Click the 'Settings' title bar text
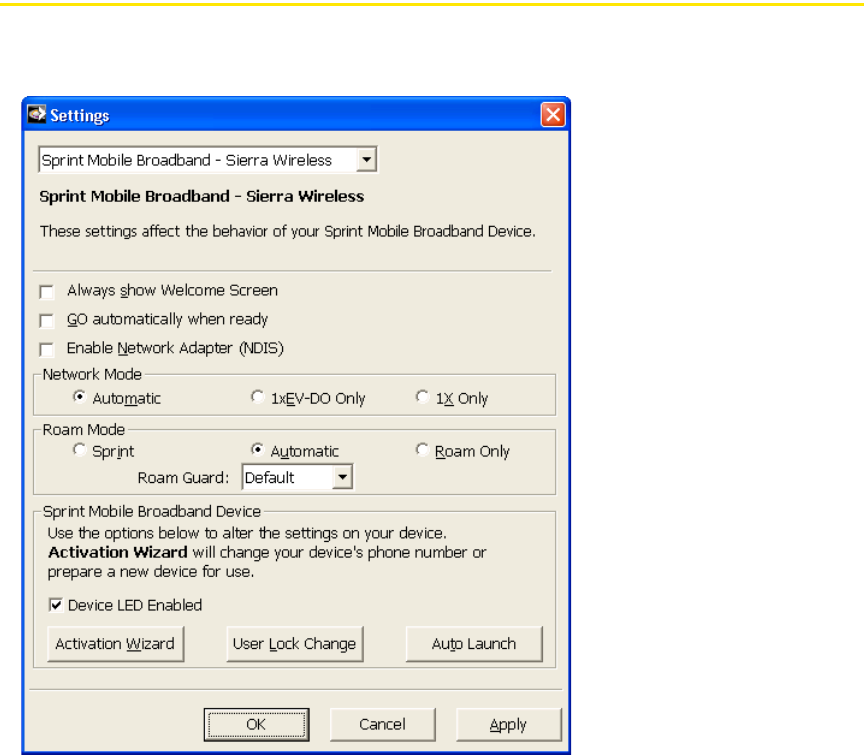This screenshot has height=755, width=864. (80, 116)
